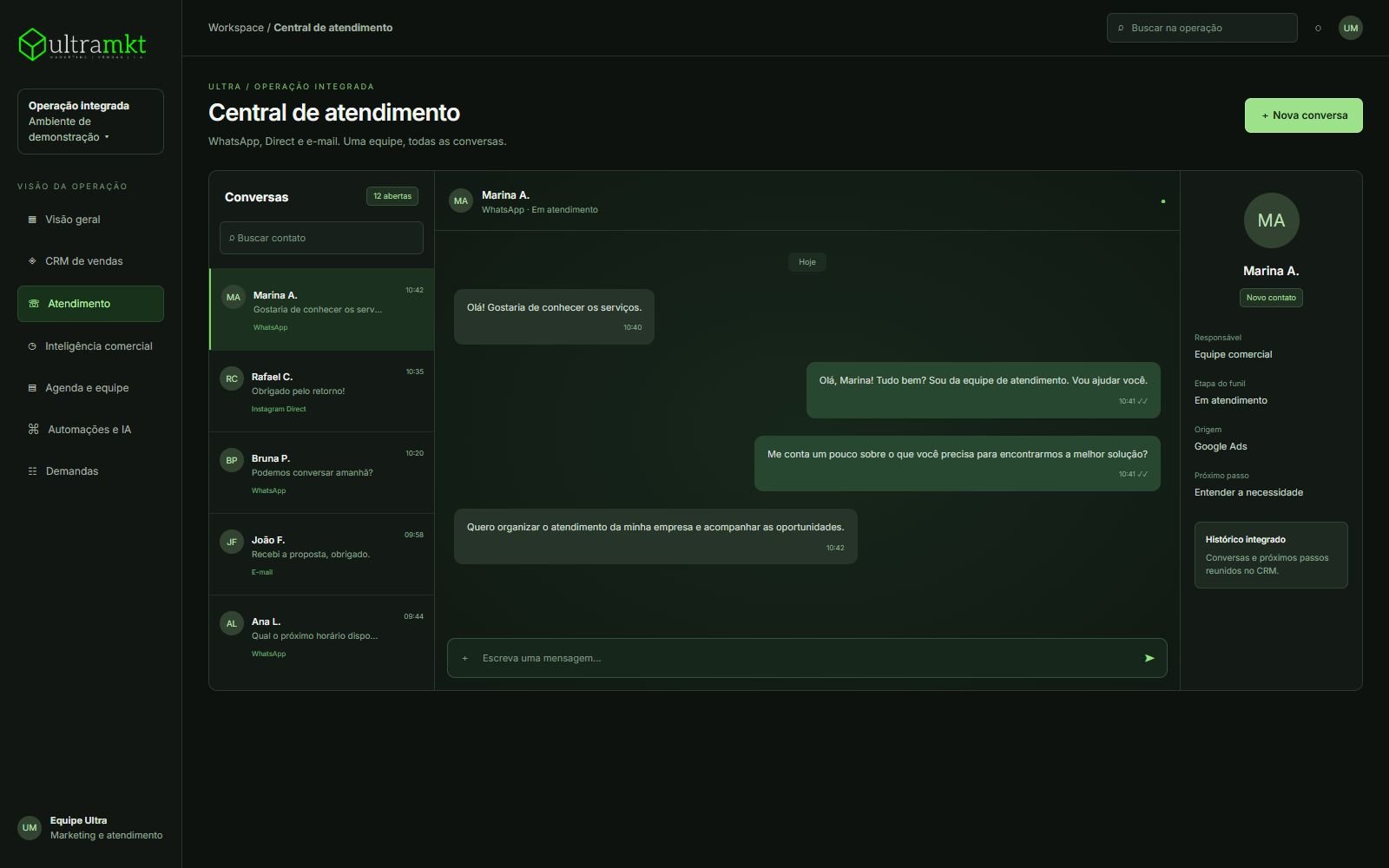Viewport: 1389px width, 868px height.
Task: Click the RC avatar for Rafael C.
Action: pyautogui.click(x=232, y=378)
